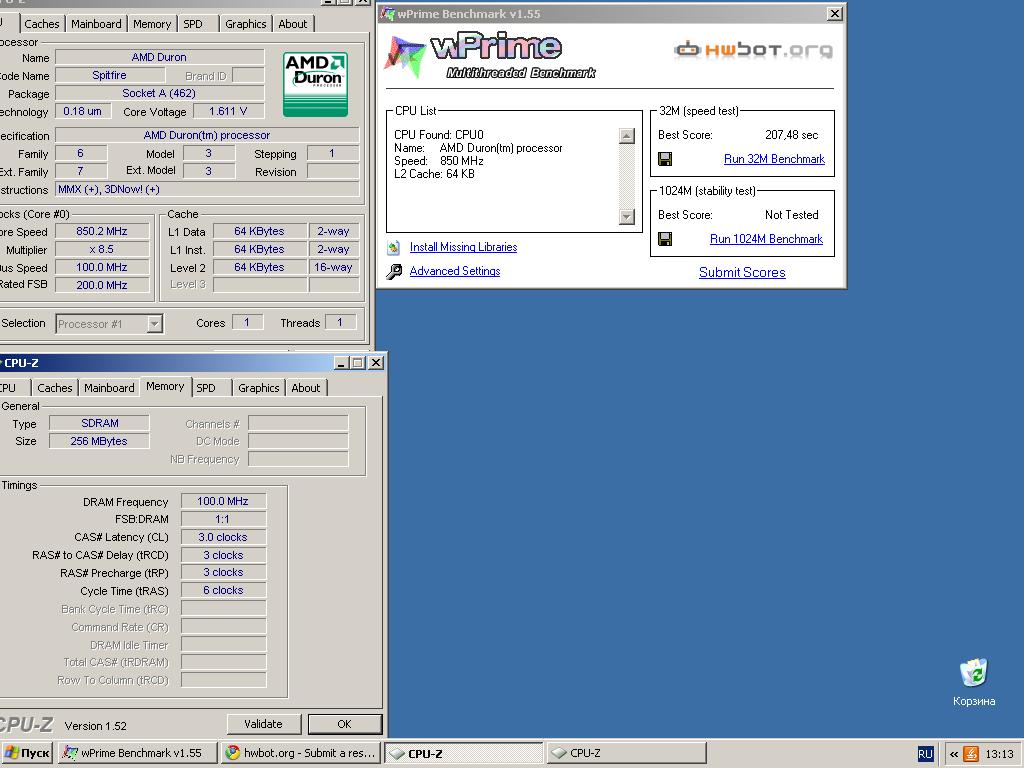This screenshot has width=1024, height=768.
Task: Open the Caches tab in lower CPU-Z window
Action: [x=55, y=388]
